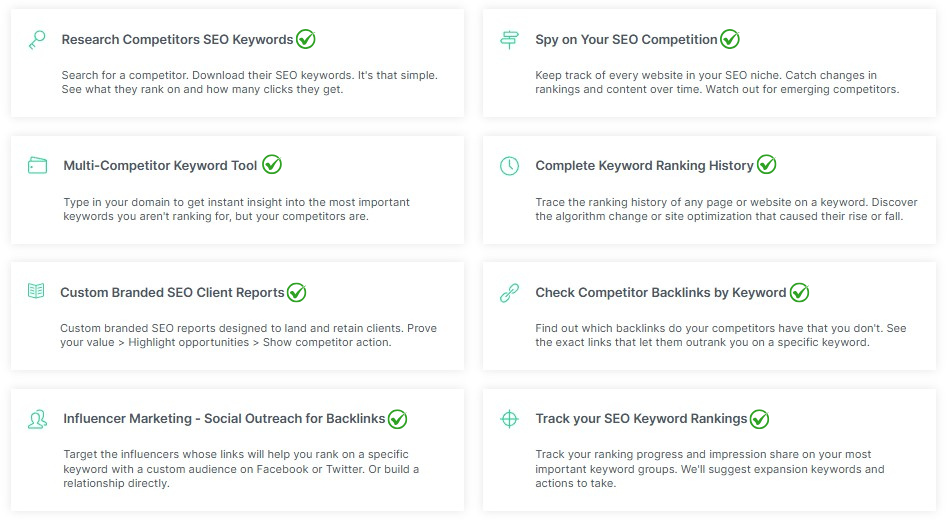Viewport: 948px width, 522px height.
Task: Click the crosshair icon beside Track your SEO Keyword Rankings
Action: point(509,419)
